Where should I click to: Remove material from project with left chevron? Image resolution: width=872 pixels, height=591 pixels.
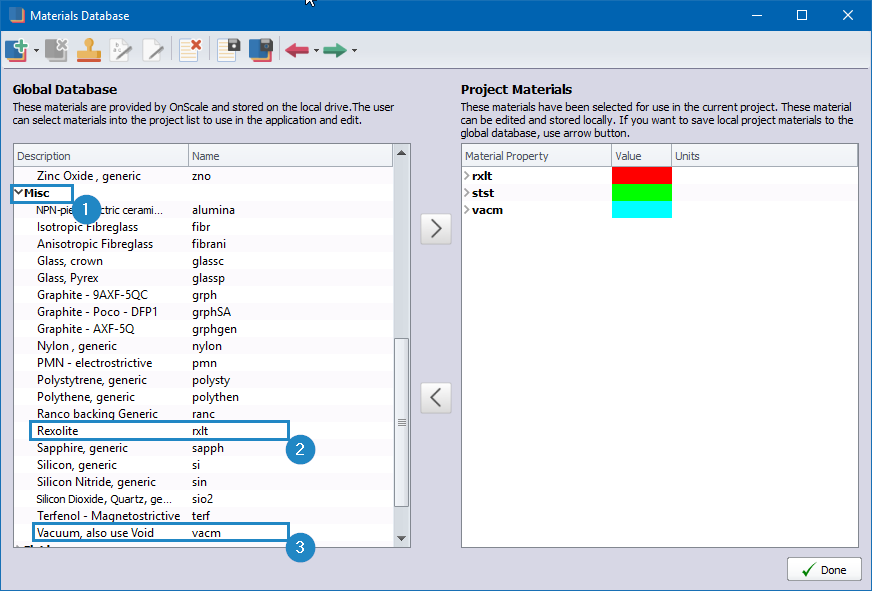436,398
